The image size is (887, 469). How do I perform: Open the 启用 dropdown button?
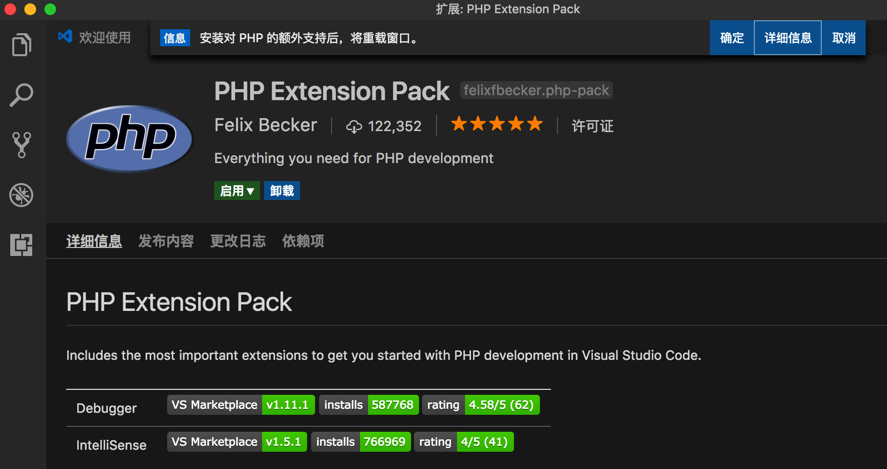tap(237, 191)
